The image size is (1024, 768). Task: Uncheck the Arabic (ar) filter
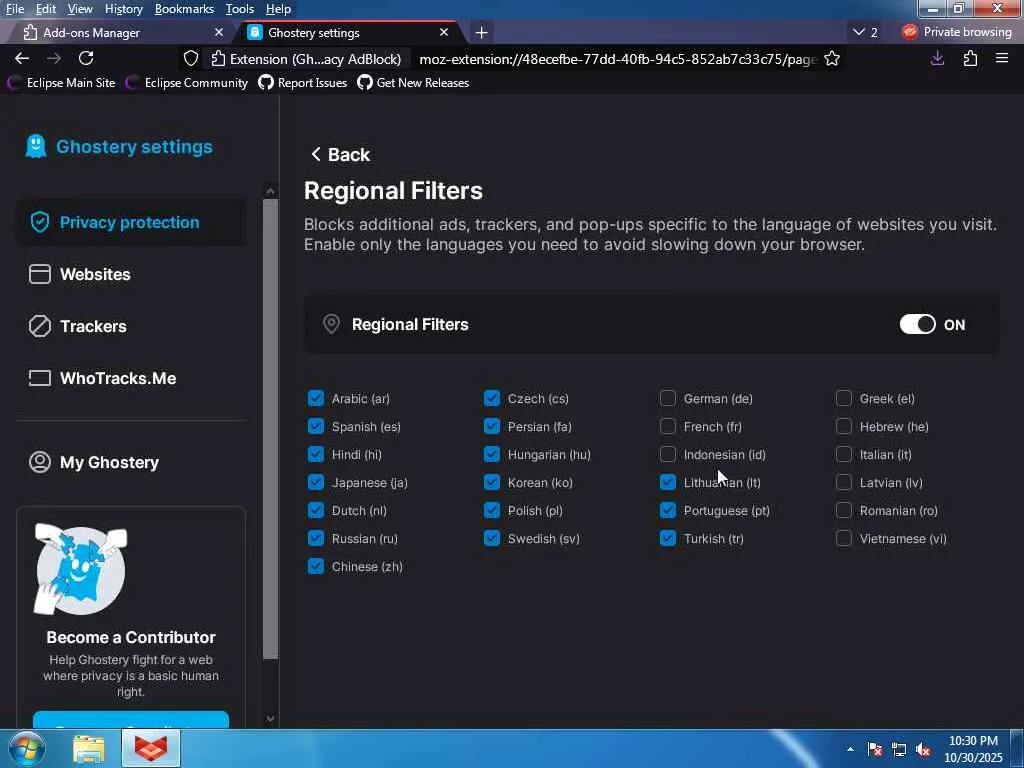point(315,398)
